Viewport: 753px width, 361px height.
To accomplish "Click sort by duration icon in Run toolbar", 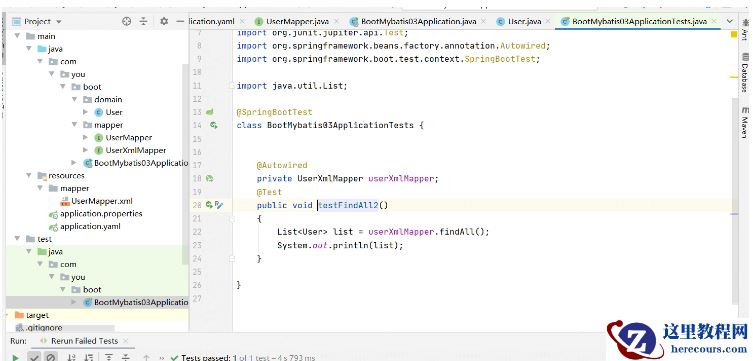I will coord(88,358).
